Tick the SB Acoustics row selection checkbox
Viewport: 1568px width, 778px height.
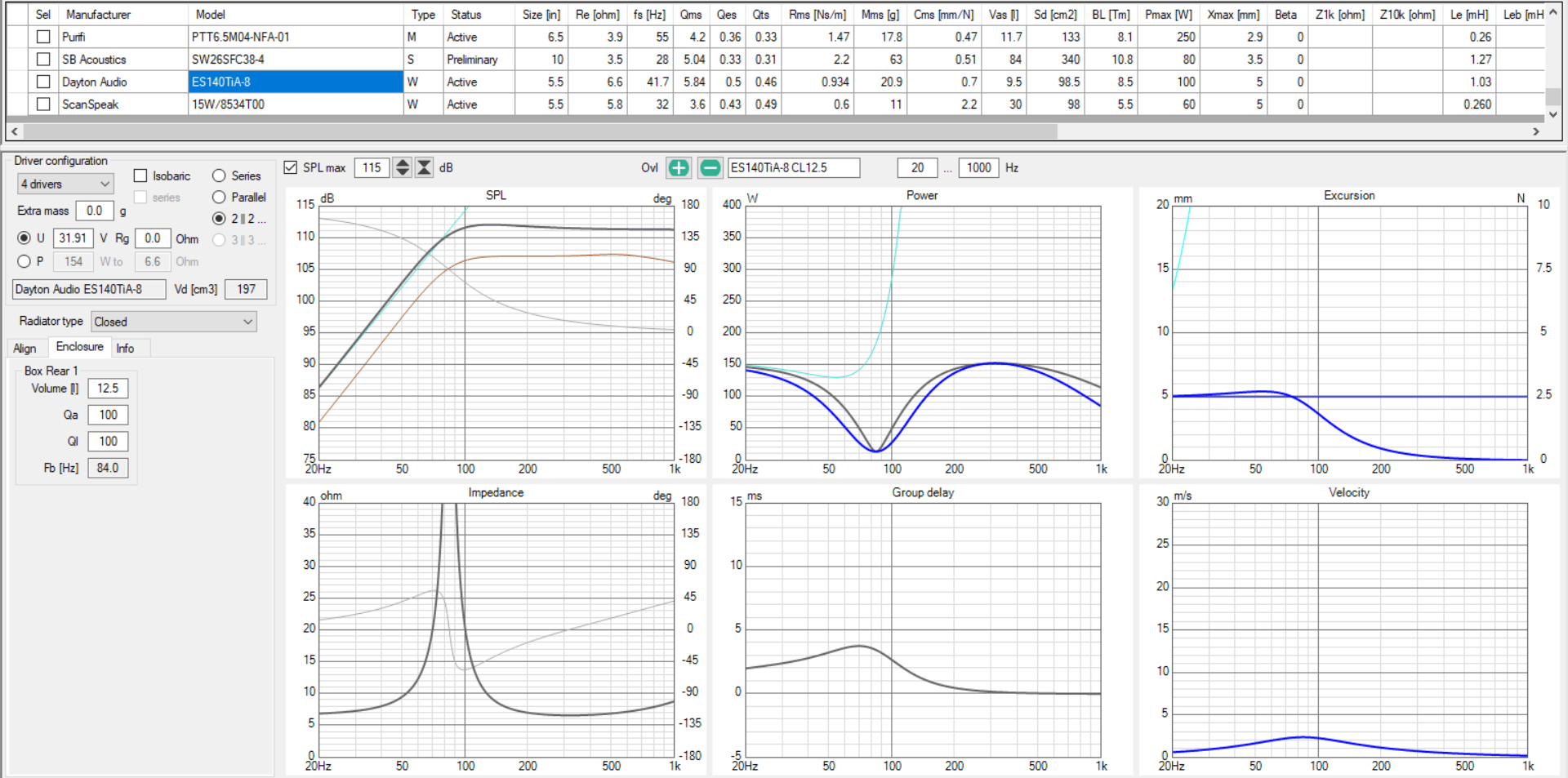[x=43, y=60]
